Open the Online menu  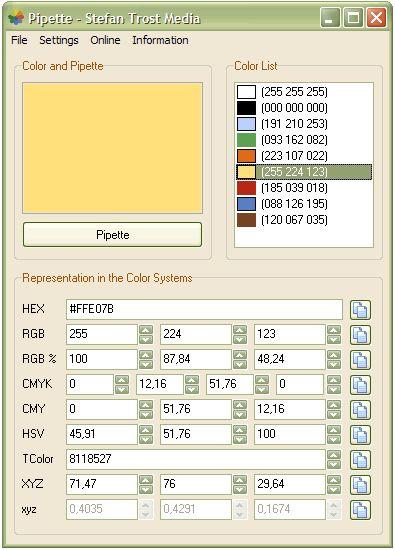tap(105, 40)
